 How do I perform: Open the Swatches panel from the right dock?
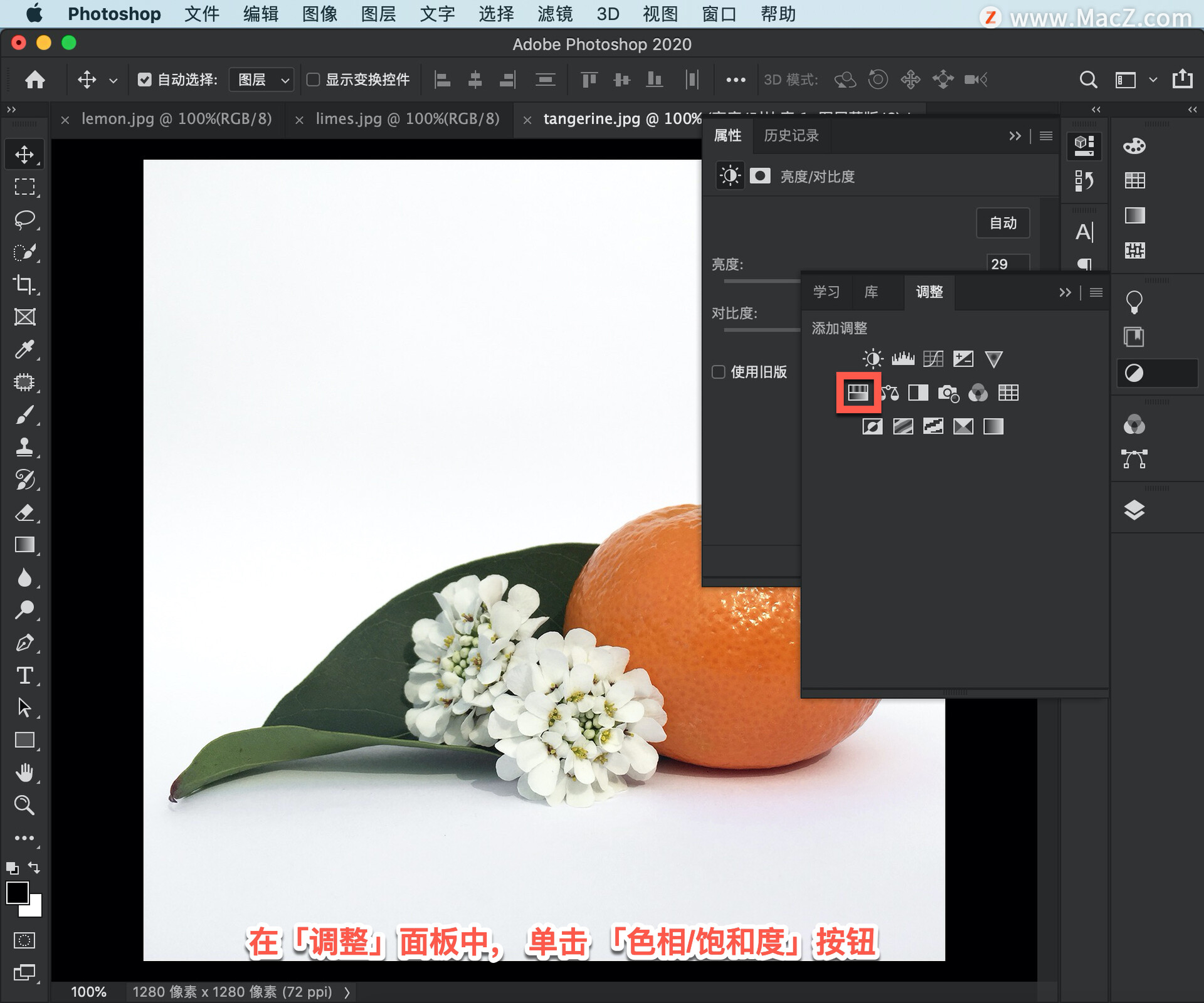click(1135, 181)
